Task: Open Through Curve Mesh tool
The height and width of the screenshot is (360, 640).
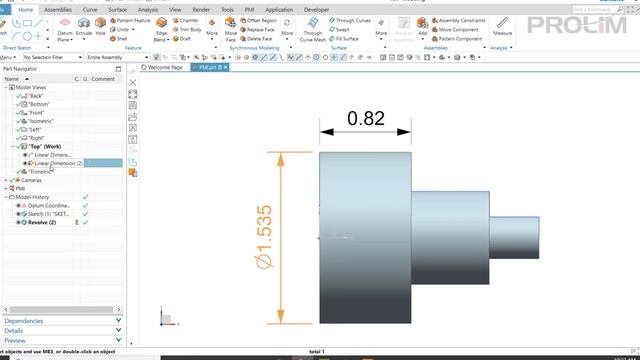Action: (313, 29)
